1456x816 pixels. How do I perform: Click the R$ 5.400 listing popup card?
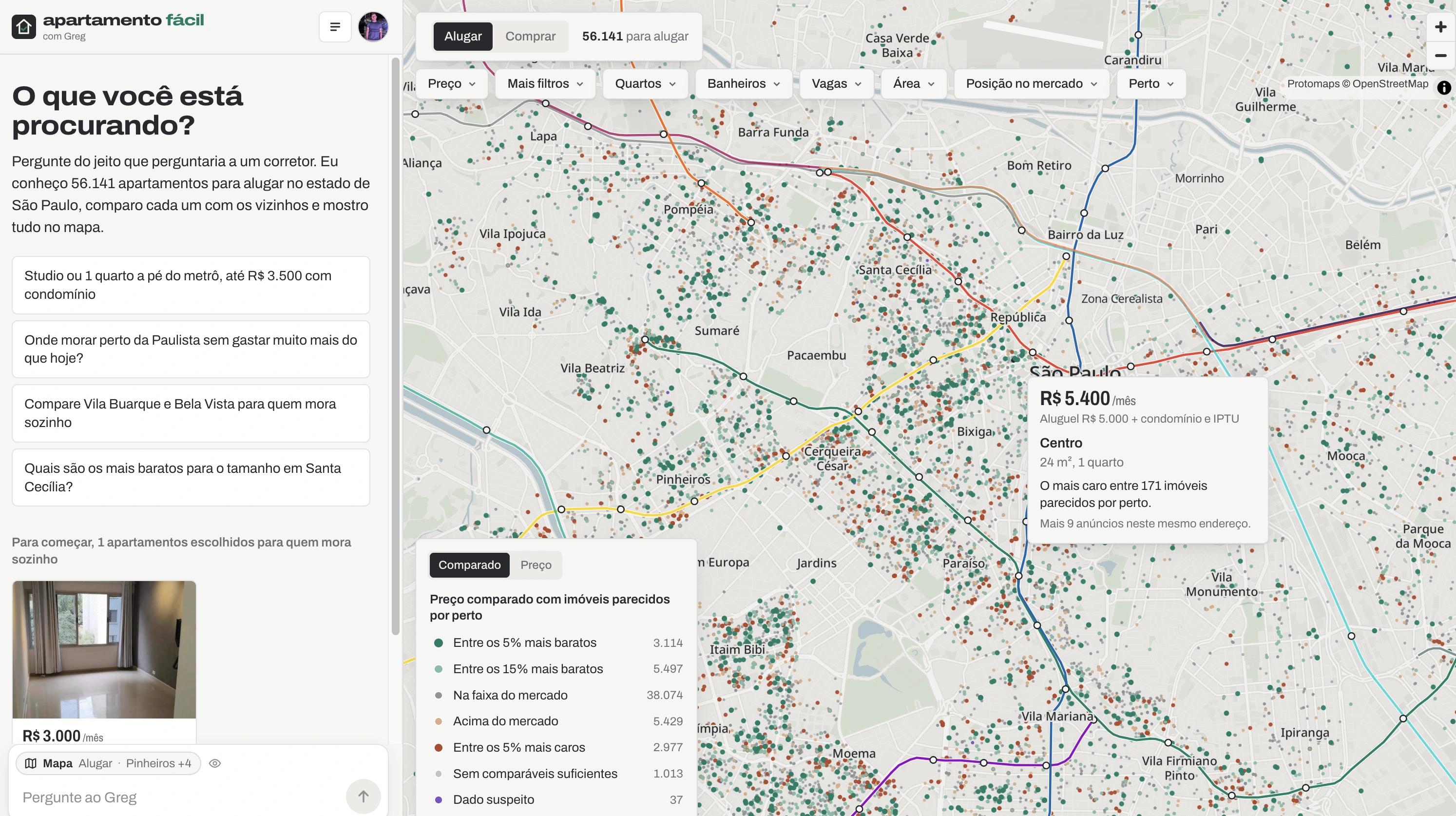(1147, 460)
